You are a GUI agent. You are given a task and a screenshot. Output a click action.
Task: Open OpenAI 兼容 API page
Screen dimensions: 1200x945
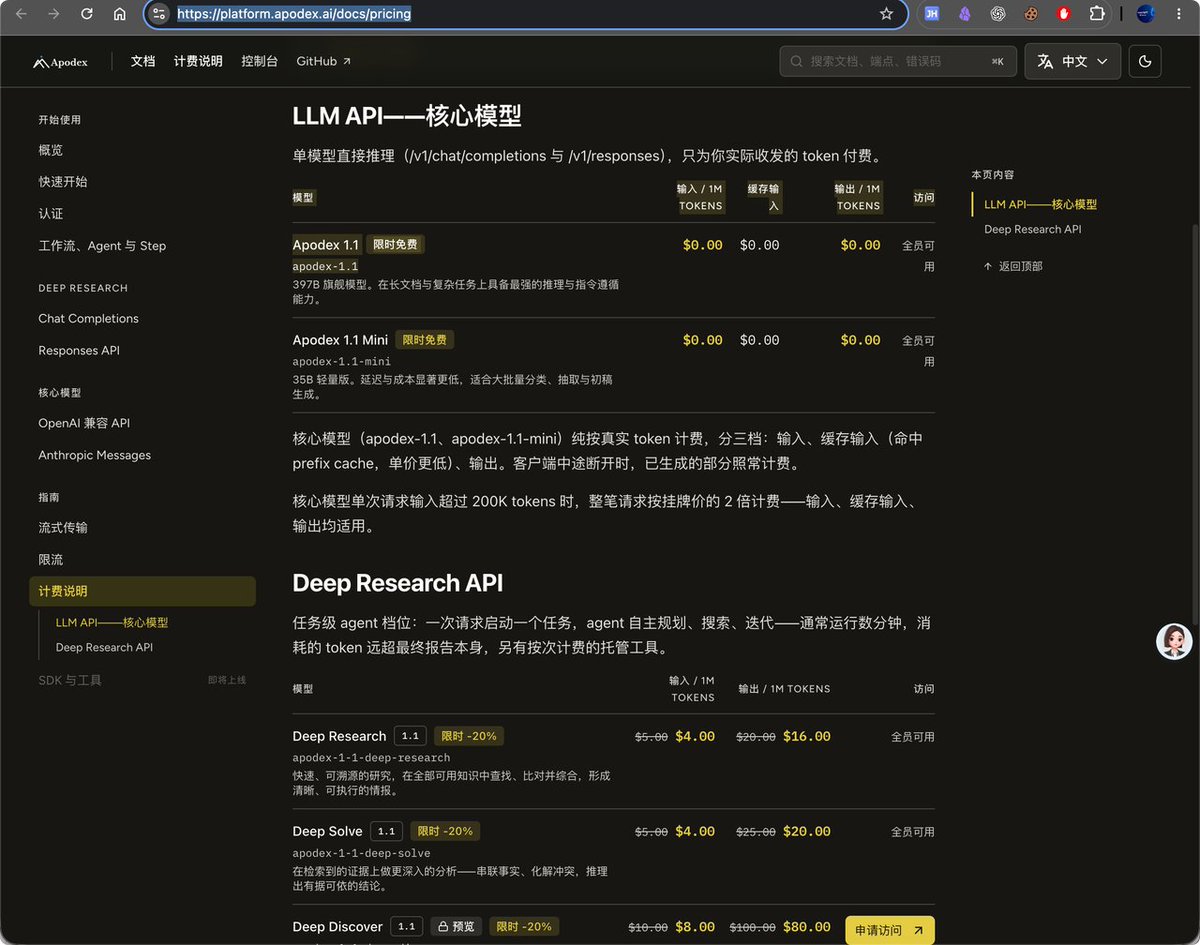click(x=84, y=423)
